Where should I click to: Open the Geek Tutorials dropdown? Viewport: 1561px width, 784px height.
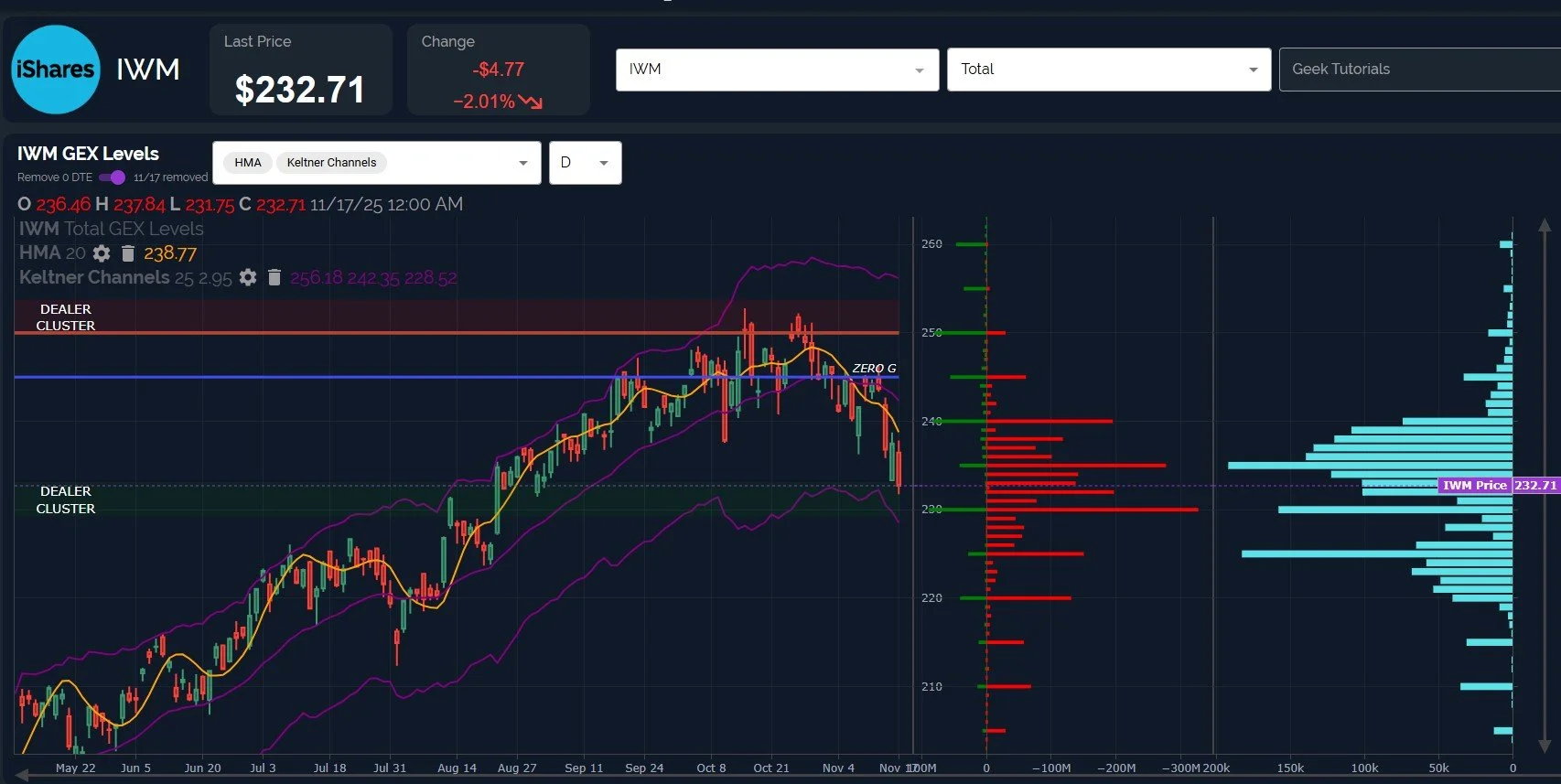click(1419, 70)
